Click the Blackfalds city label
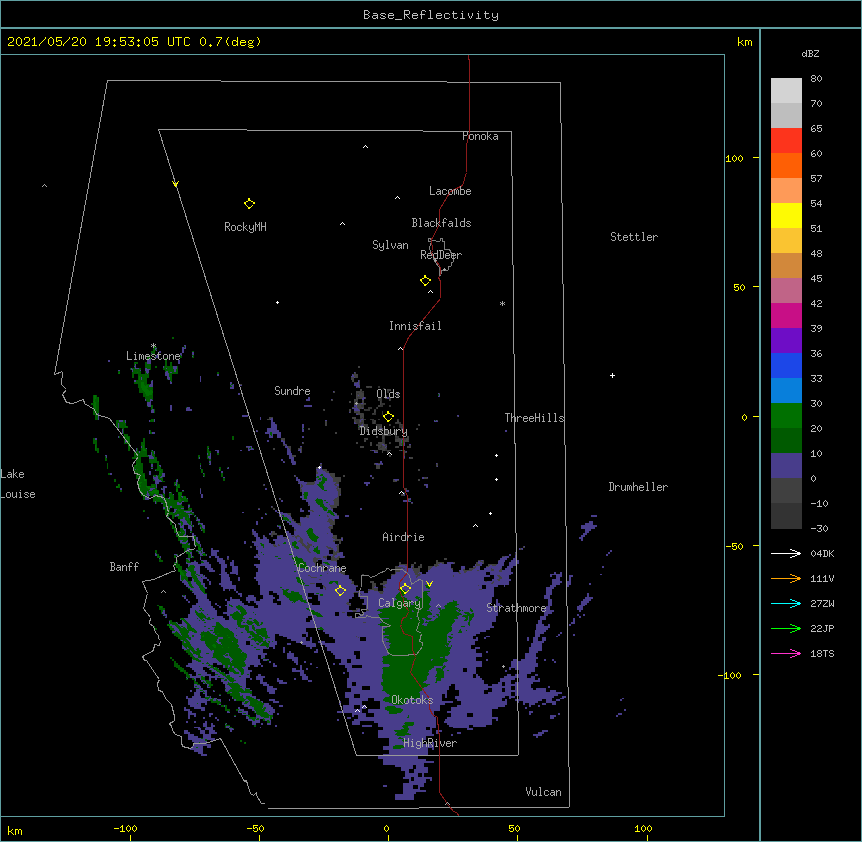Viewport: 862px width, 842px height. 441,223
